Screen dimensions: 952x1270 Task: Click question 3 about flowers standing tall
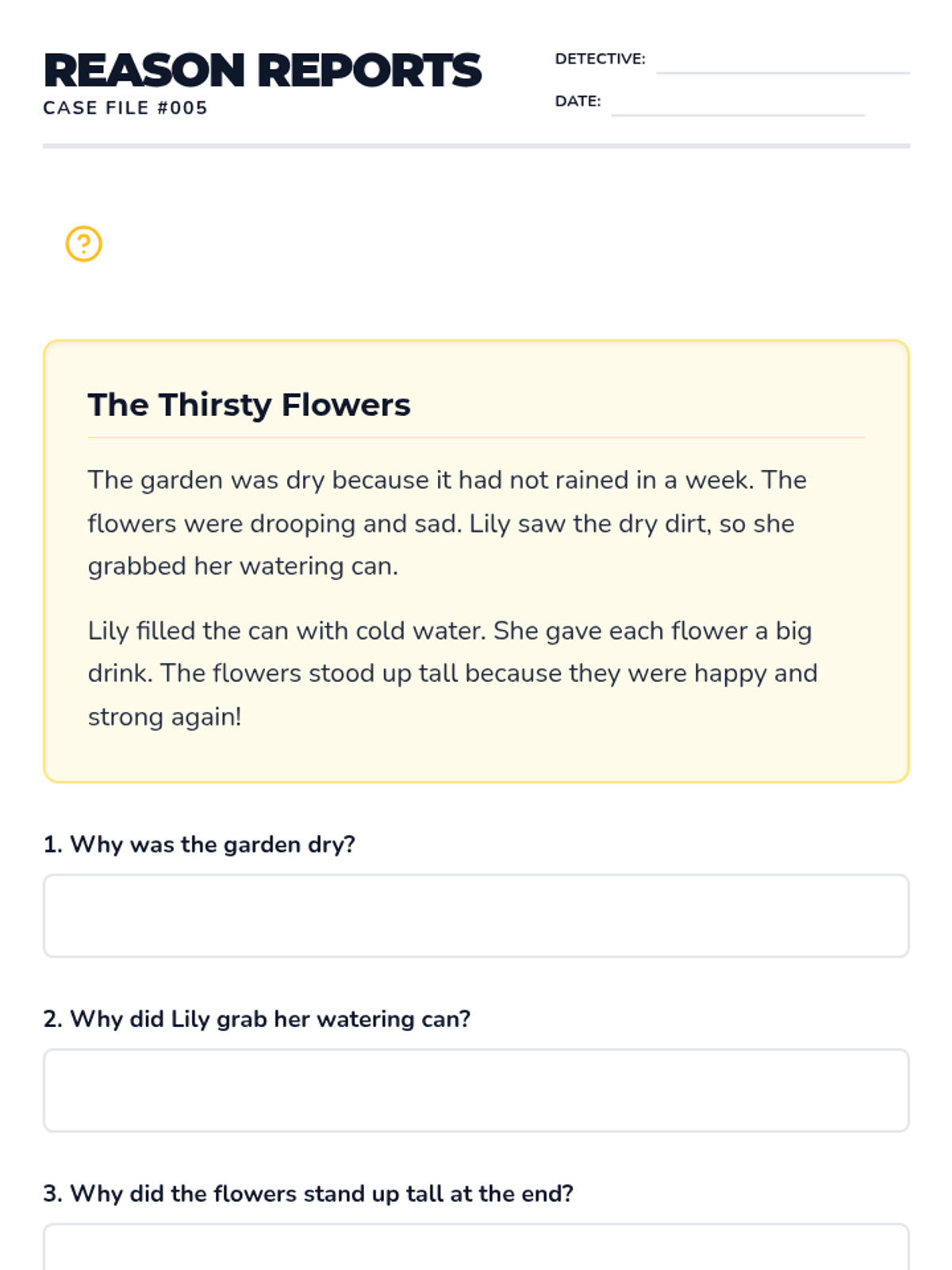[x=308, y=1194]
